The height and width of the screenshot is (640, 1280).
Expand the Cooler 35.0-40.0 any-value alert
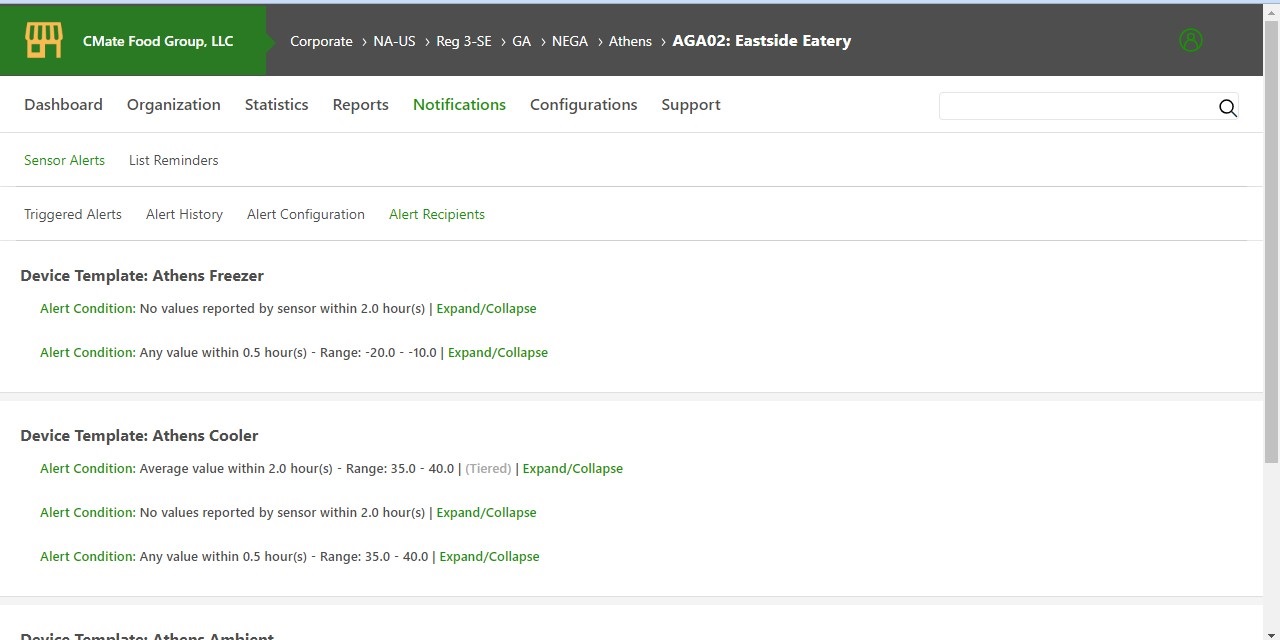click(489, 556)
